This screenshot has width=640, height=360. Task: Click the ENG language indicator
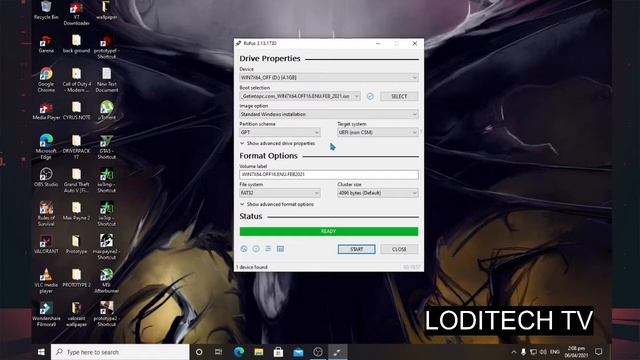555,352
